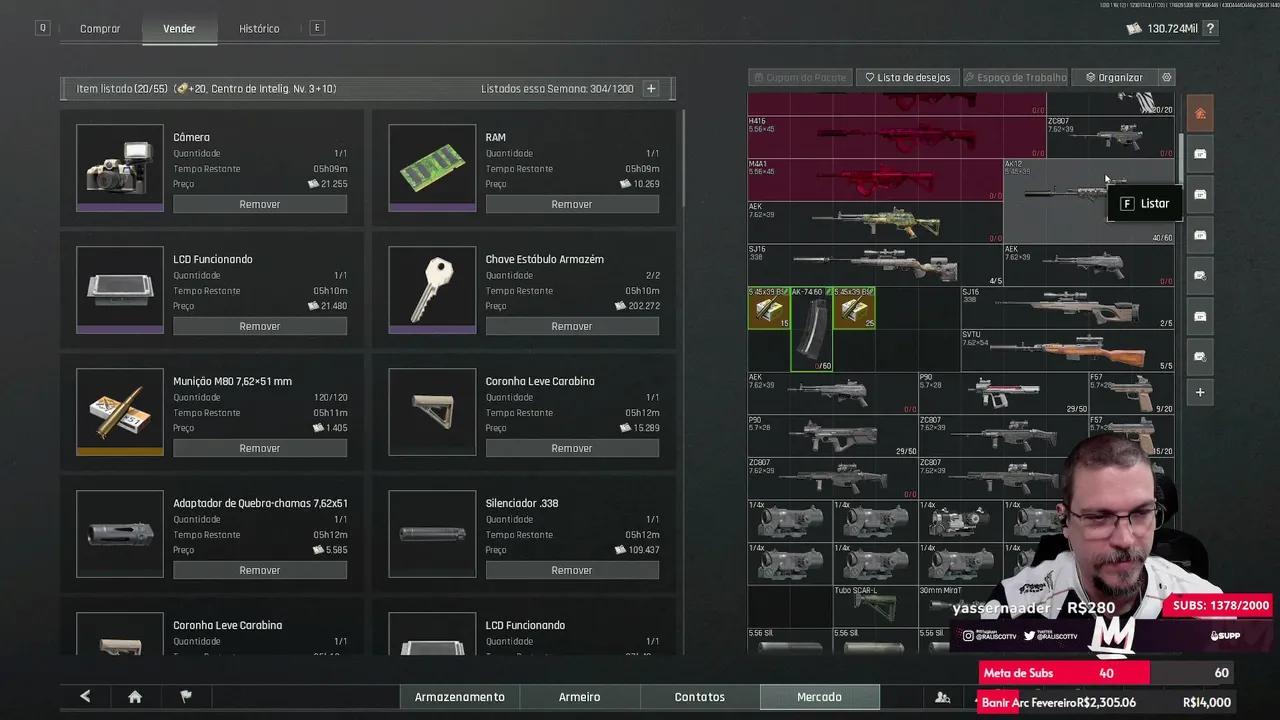
Task: Go to the home screen icon
Action: click(135, 697)
